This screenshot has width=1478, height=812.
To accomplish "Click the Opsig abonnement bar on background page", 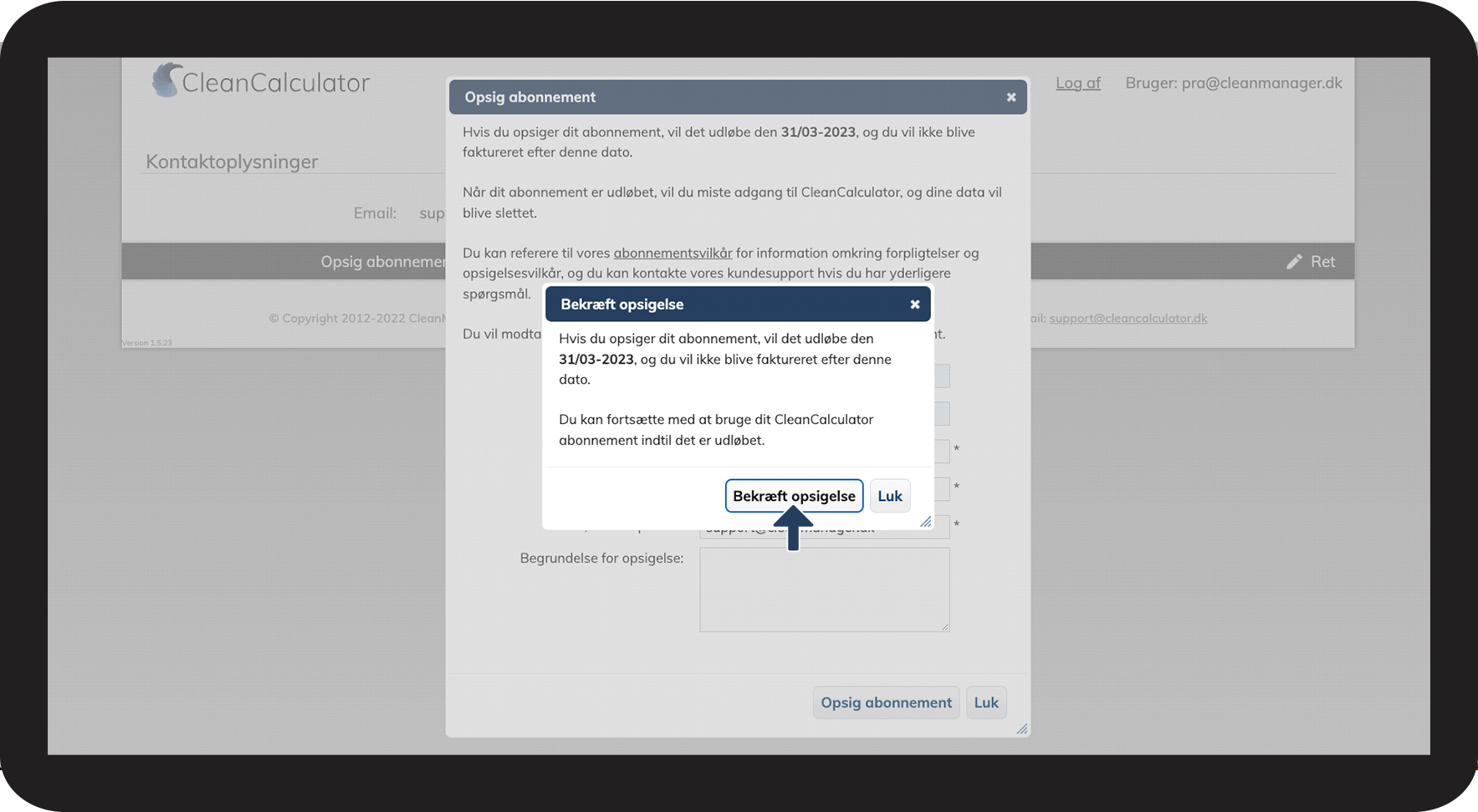I will point(382,262).
